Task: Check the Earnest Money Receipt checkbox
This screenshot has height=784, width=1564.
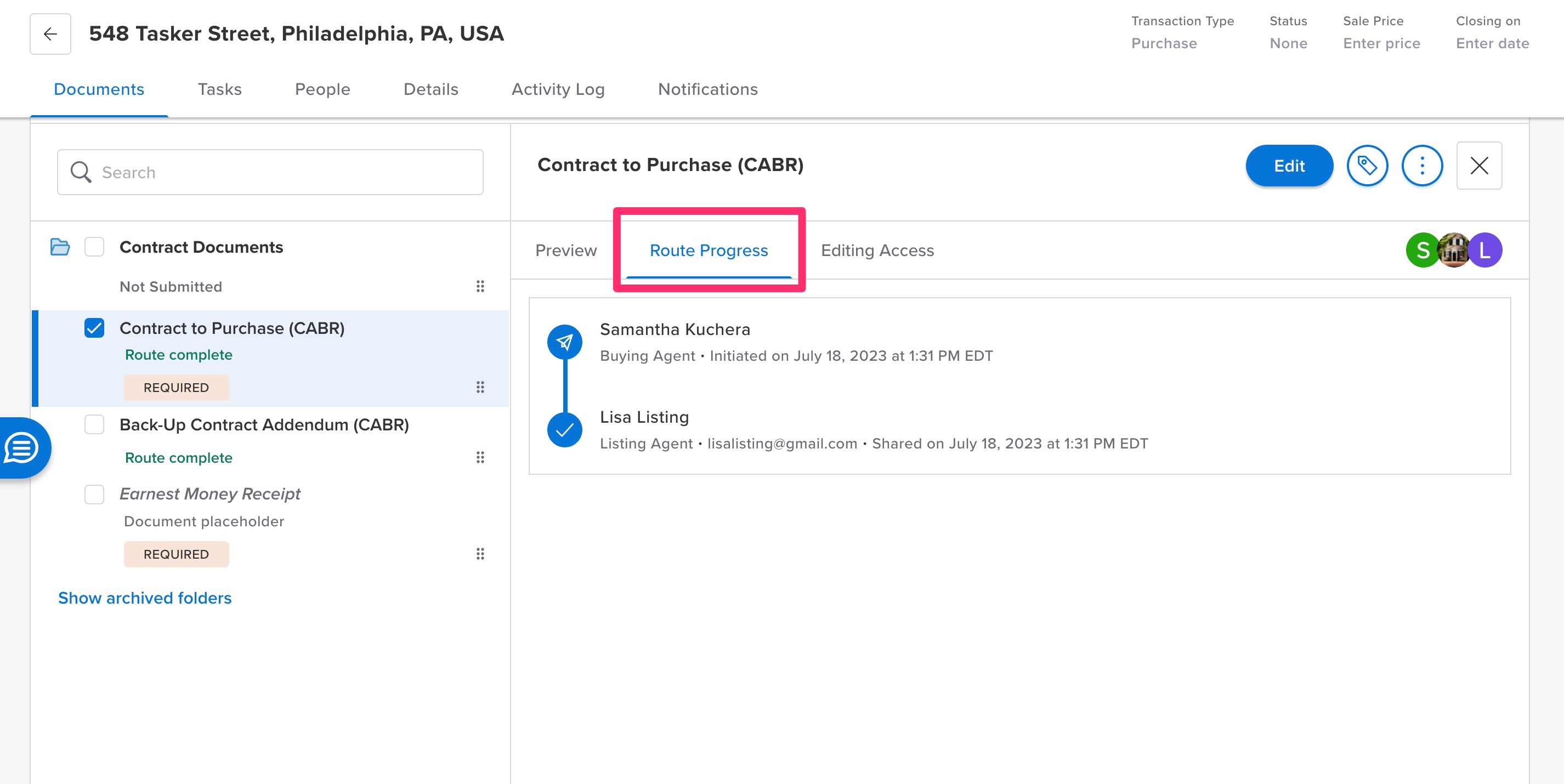Action: pos(94,494)
